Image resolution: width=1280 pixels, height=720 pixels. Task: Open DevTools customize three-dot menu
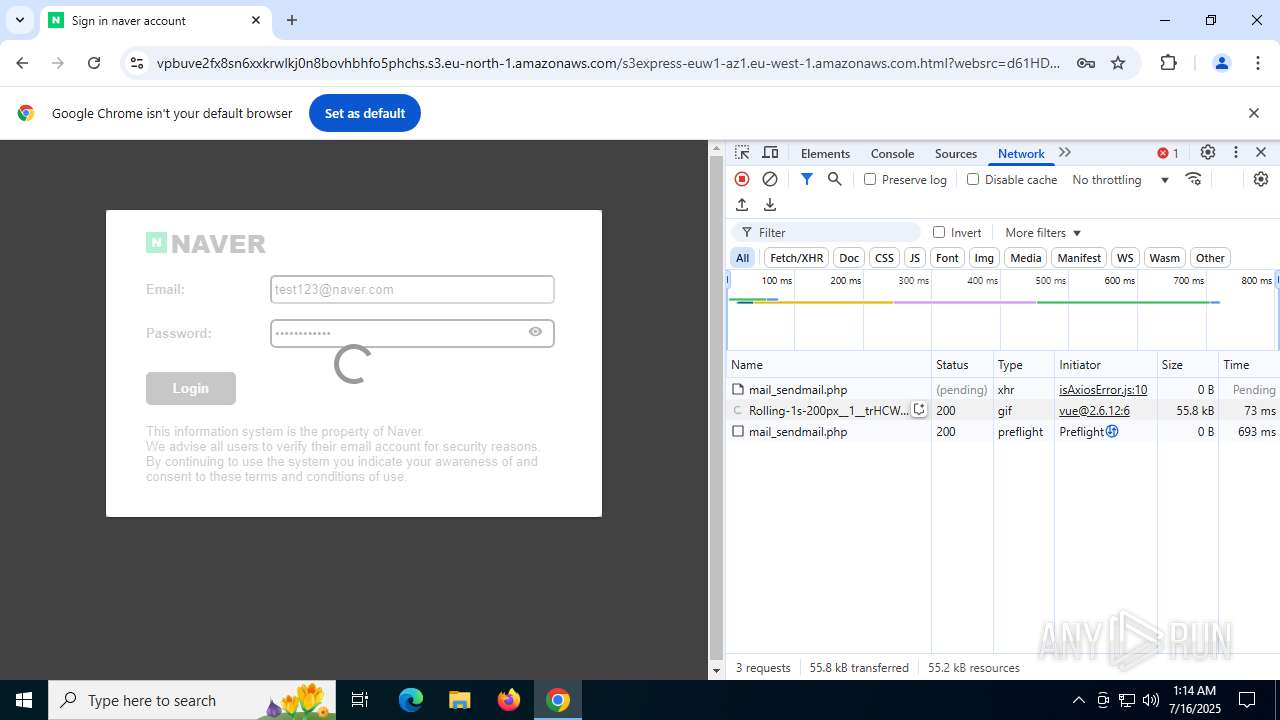(x=1236, y=153)
